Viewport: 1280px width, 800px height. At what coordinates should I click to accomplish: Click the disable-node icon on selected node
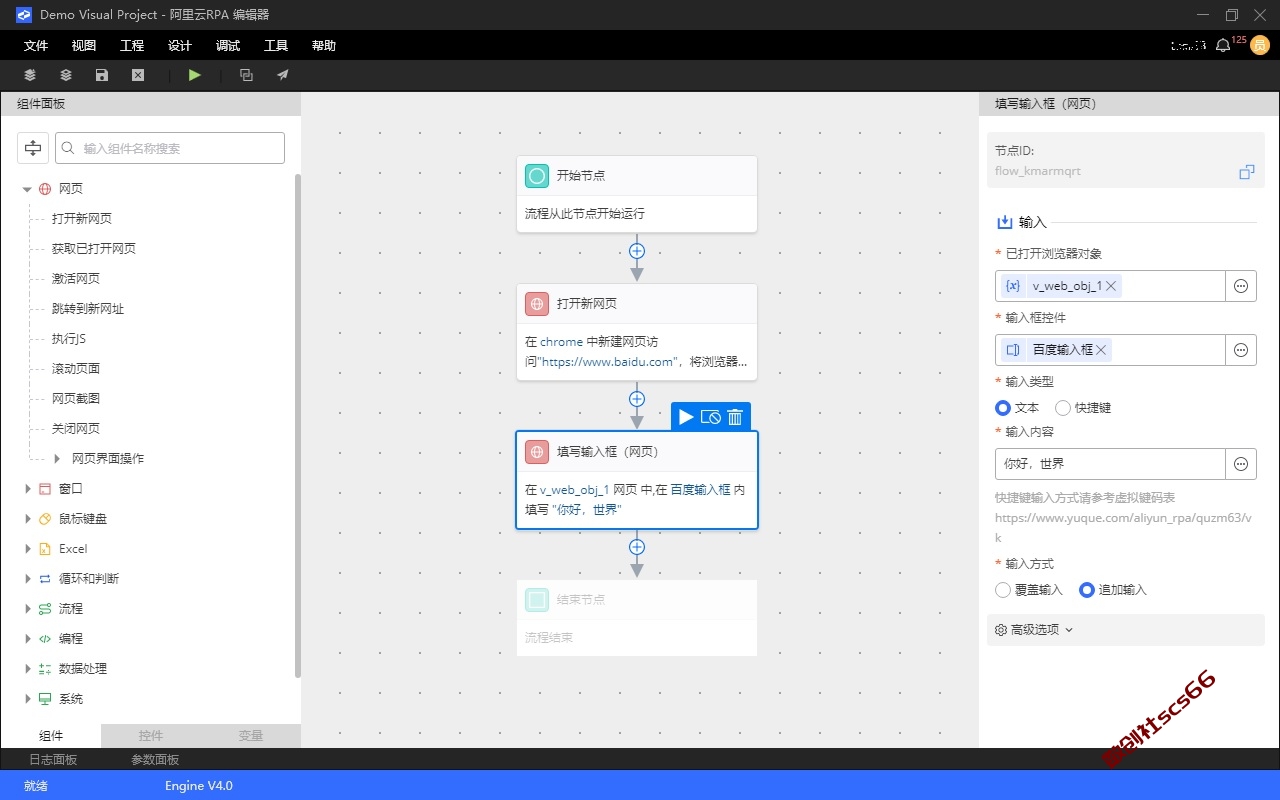pyautogui.click(x=711, y=417)
